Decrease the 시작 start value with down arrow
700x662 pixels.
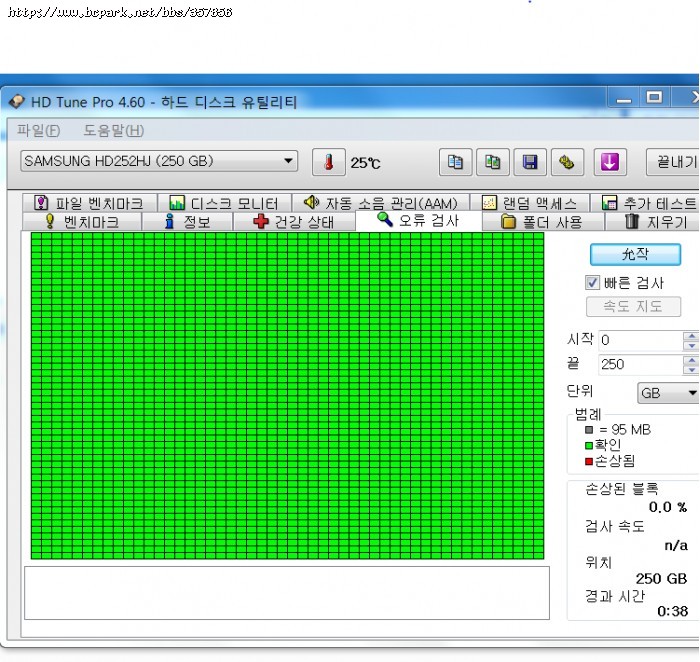[x=691, y=346]
